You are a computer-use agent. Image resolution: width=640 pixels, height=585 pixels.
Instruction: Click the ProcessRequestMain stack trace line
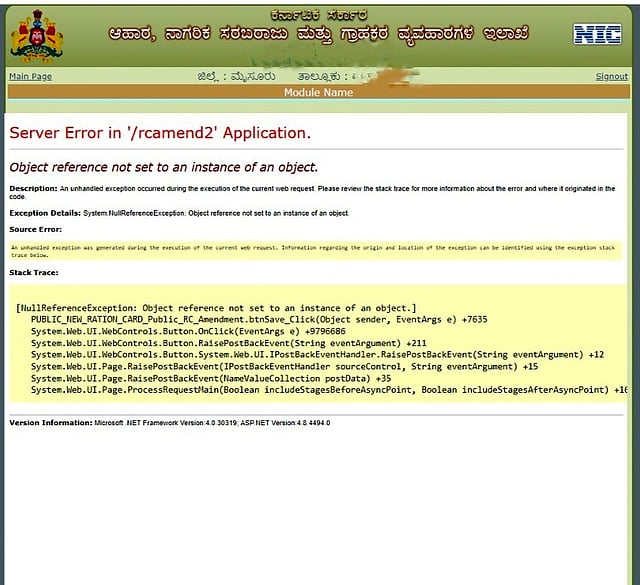[x=329, y=390]
